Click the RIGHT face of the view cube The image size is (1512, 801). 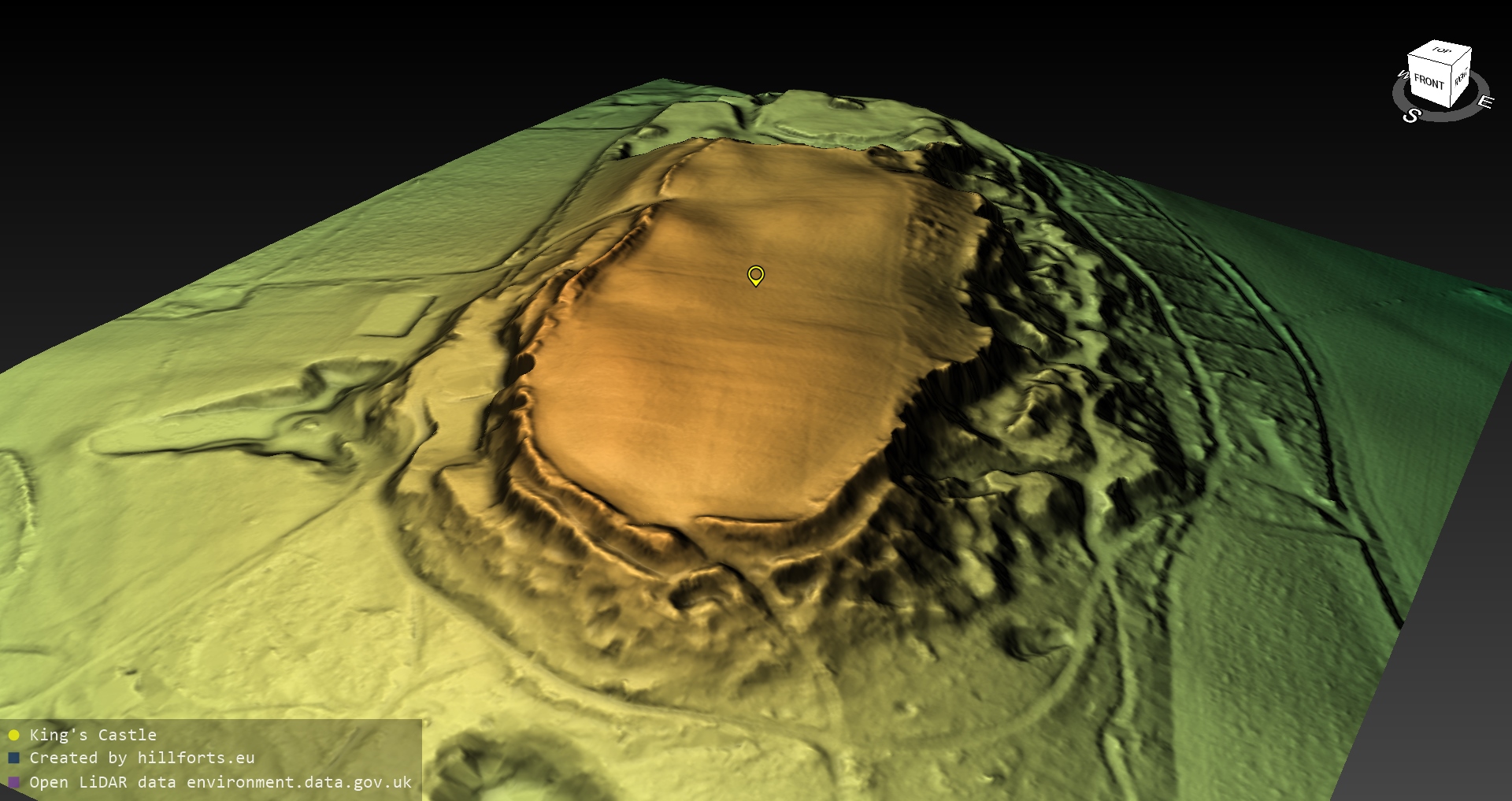click(1461, 78)
